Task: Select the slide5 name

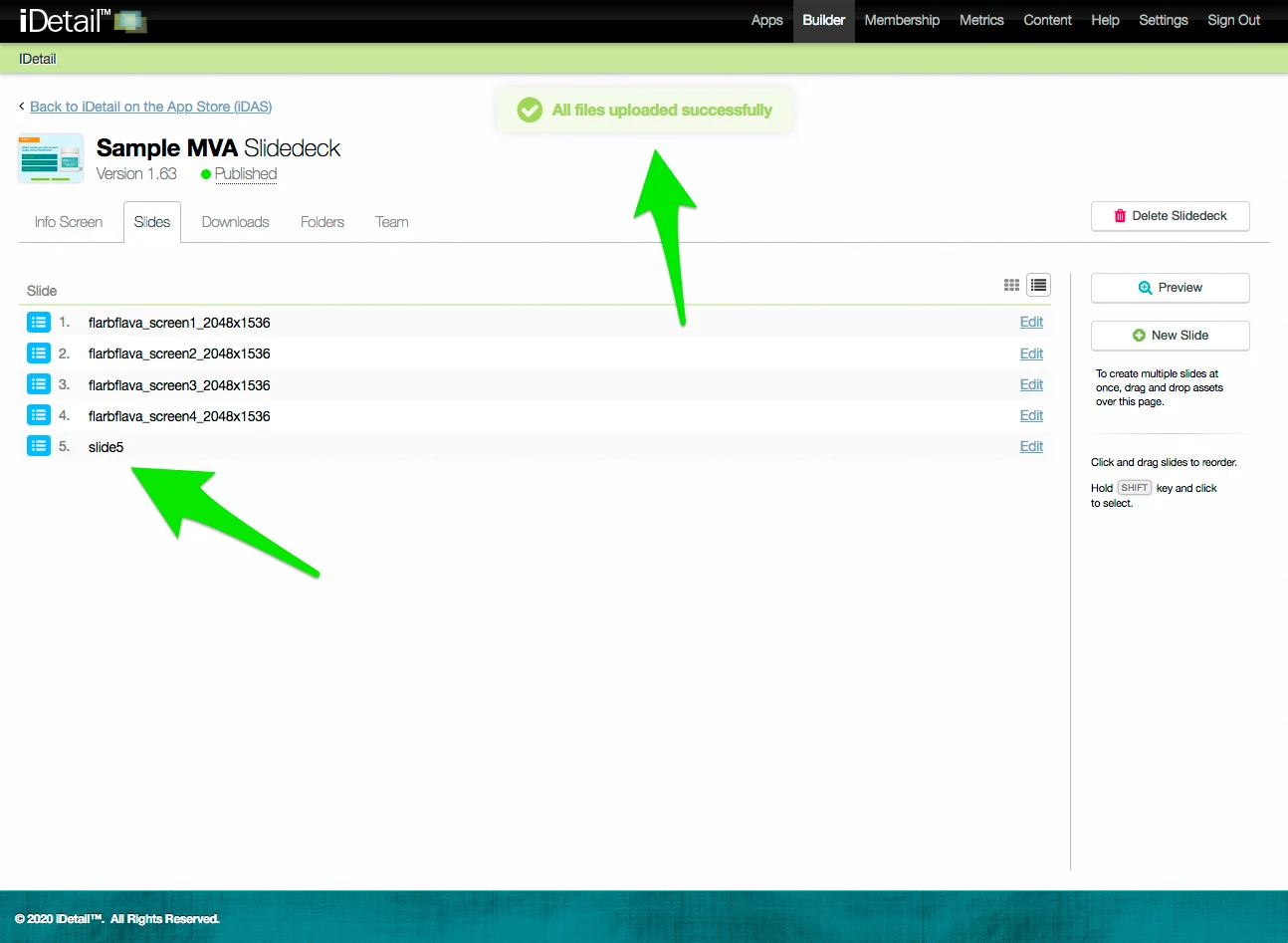Action: [x=106, y=447]
